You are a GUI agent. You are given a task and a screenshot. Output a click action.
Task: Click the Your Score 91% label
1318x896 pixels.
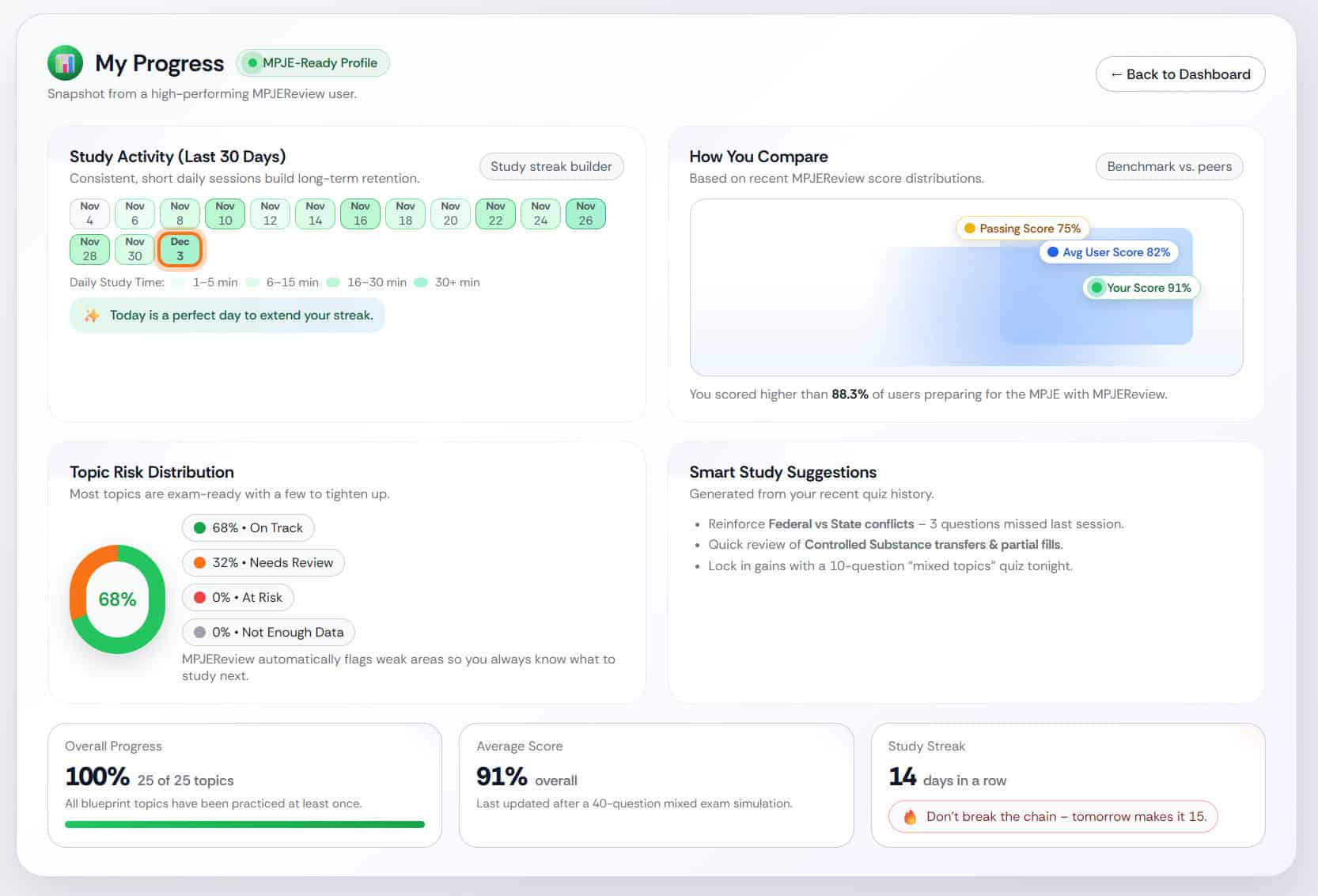point(1142,287)
